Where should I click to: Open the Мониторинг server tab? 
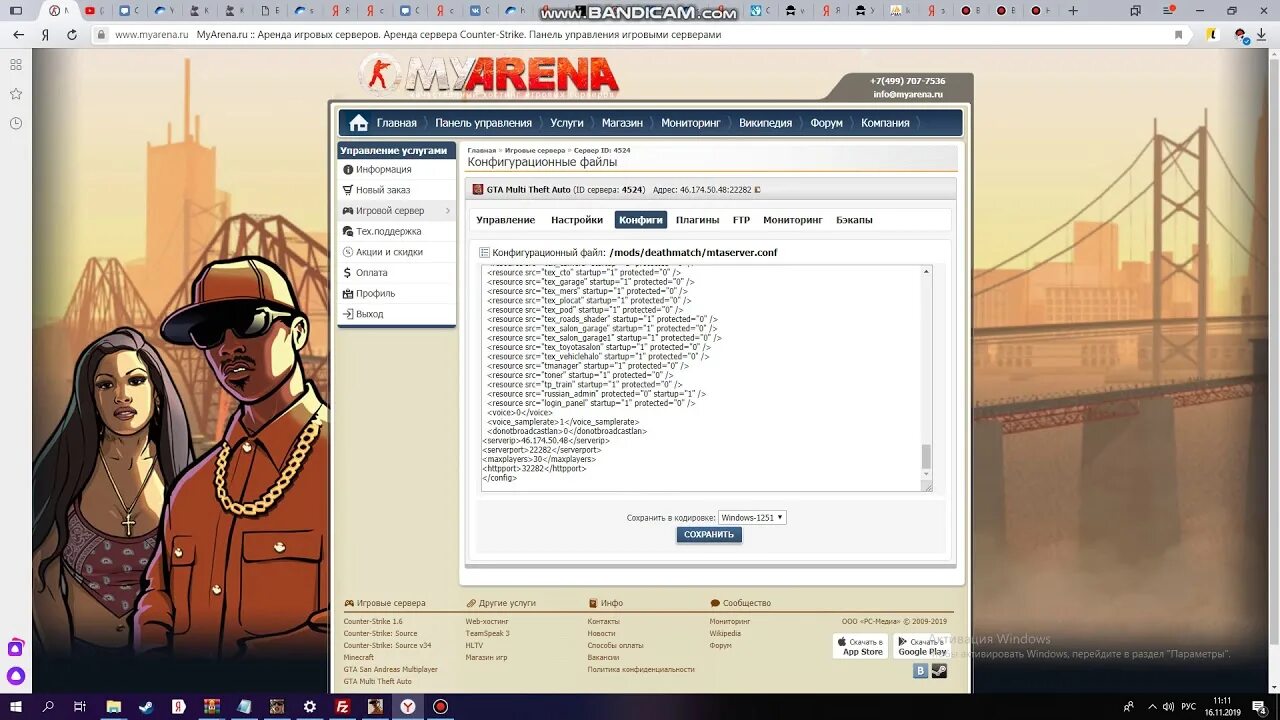click(x=793, y=220)
